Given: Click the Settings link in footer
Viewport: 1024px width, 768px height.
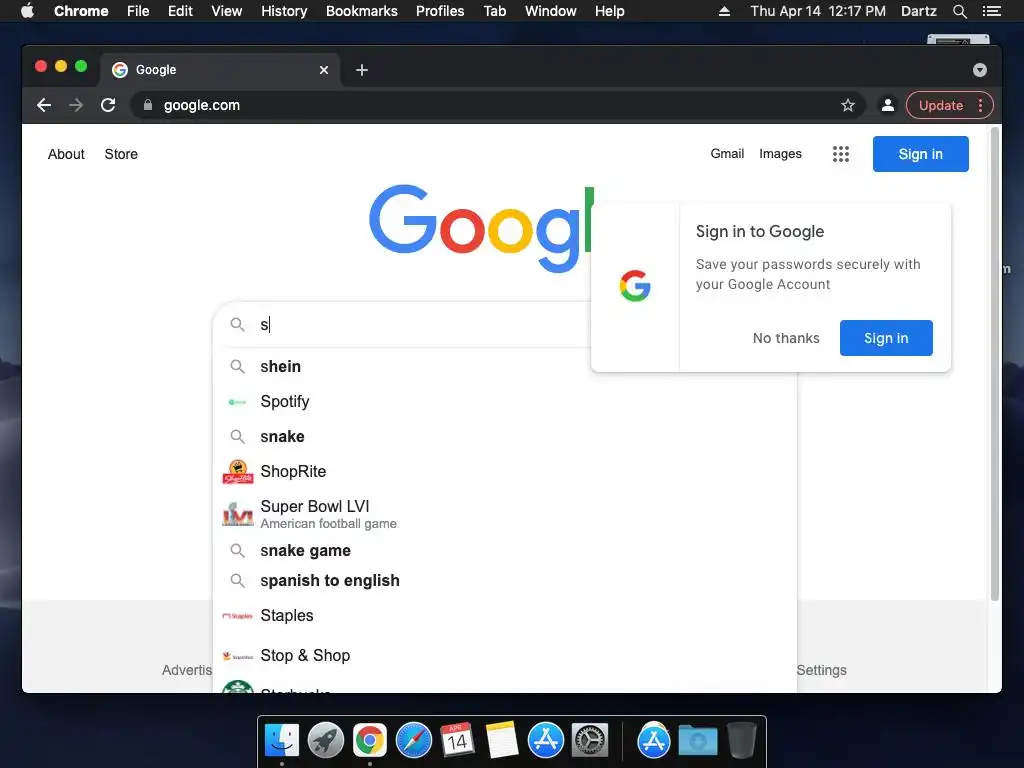Looking at the screenshot, I should (x=822, y=670).
